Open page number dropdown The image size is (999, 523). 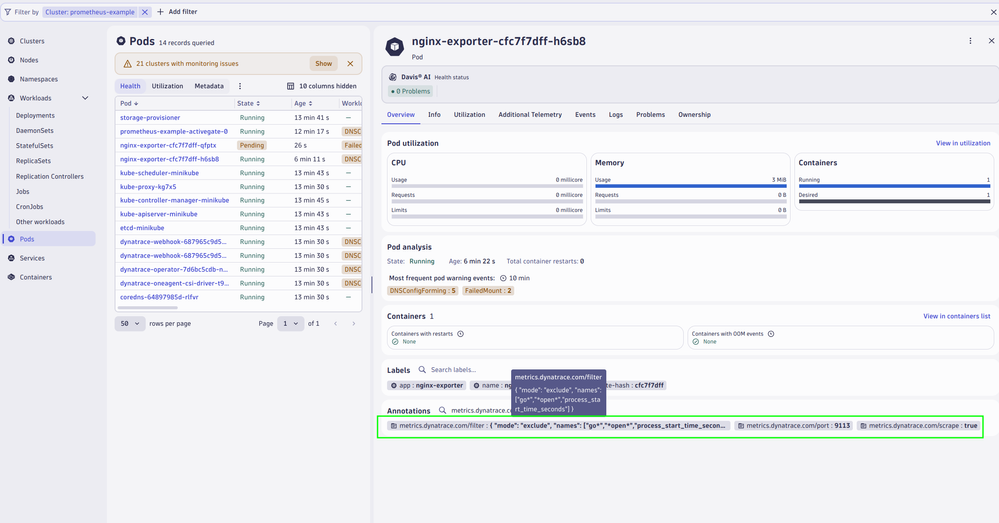[291, 324]
